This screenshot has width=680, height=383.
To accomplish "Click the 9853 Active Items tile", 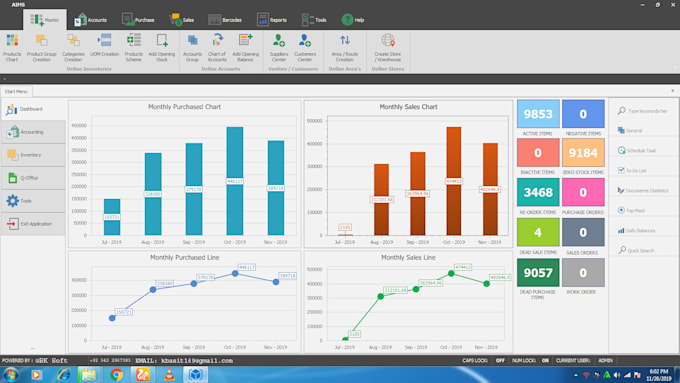I will pos(538,114).
